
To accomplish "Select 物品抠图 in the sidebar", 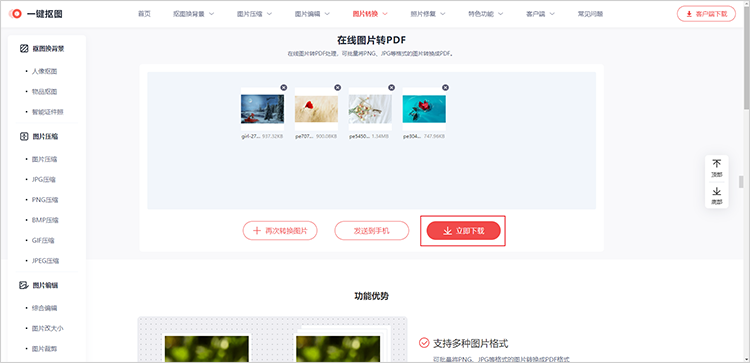I will tap(44, 91).
